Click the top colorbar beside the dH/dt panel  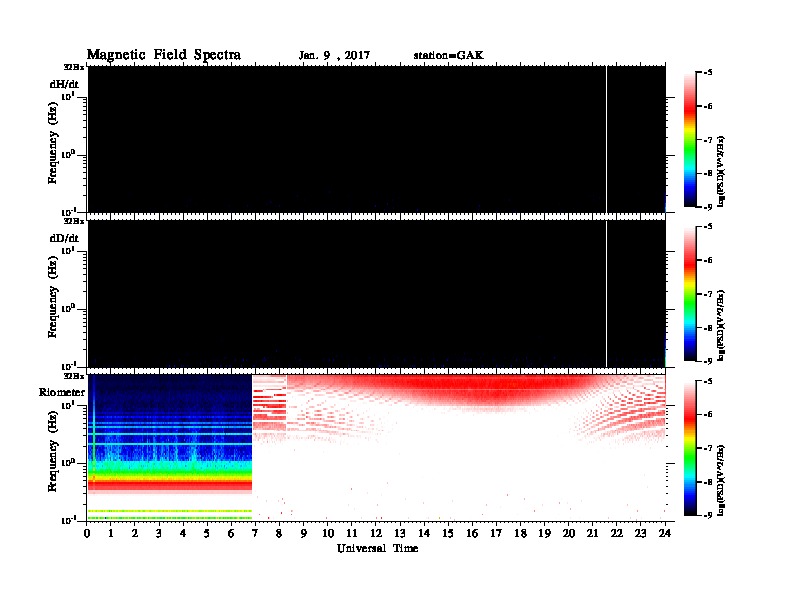[x=690, y=140]
